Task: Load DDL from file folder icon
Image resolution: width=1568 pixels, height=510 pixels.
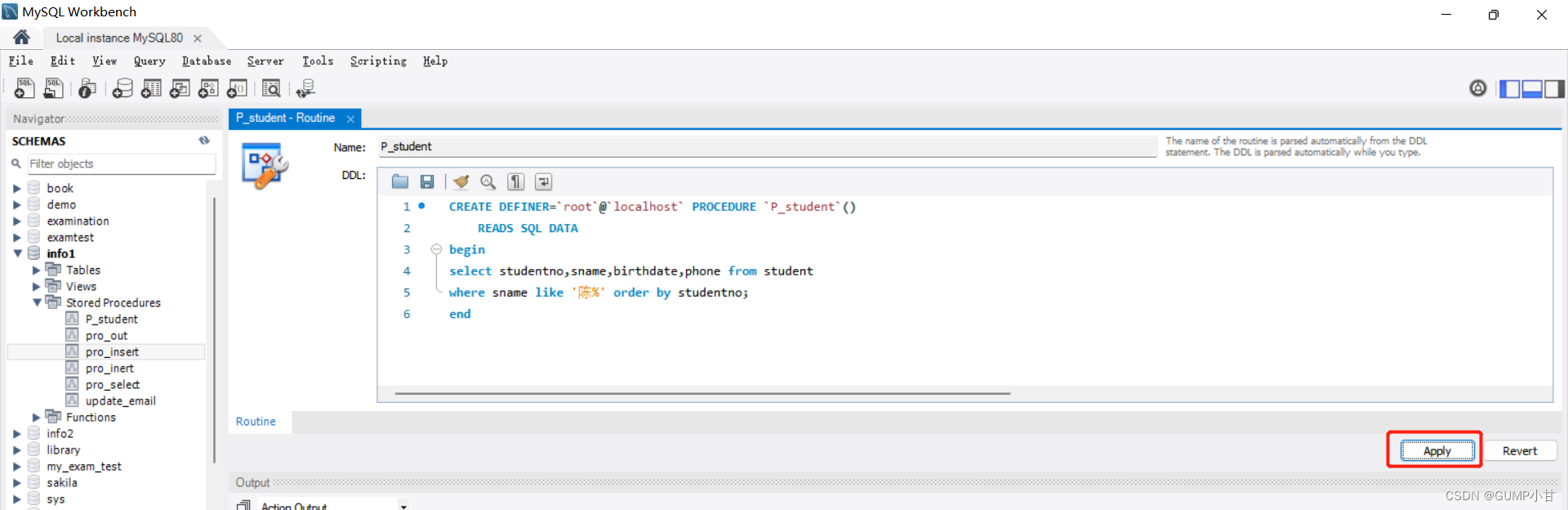Action: click(399, 181)
